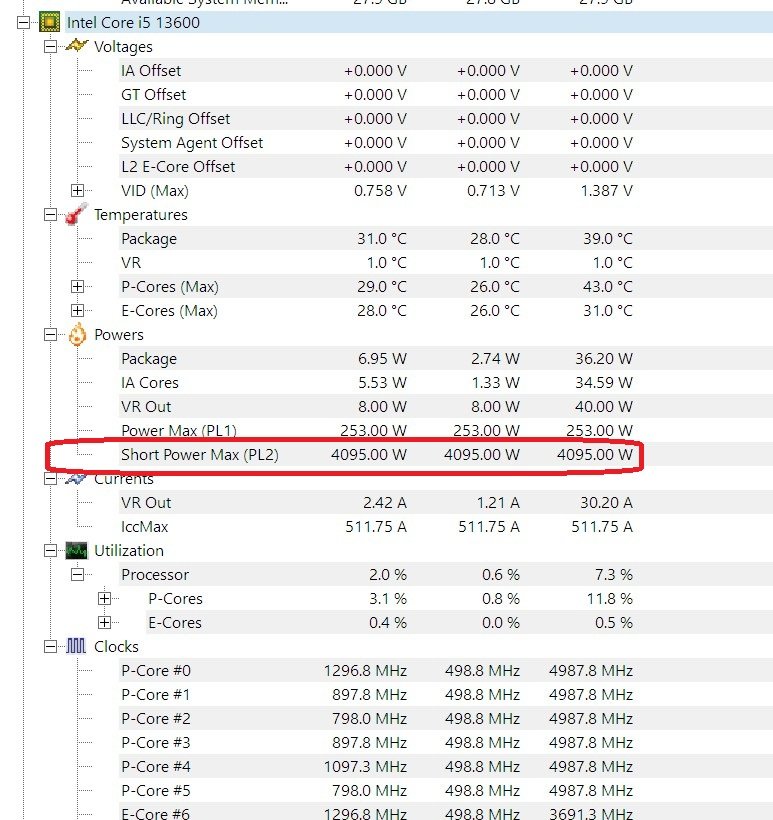Select the Voltages label
773x820 pixels.
123,47
